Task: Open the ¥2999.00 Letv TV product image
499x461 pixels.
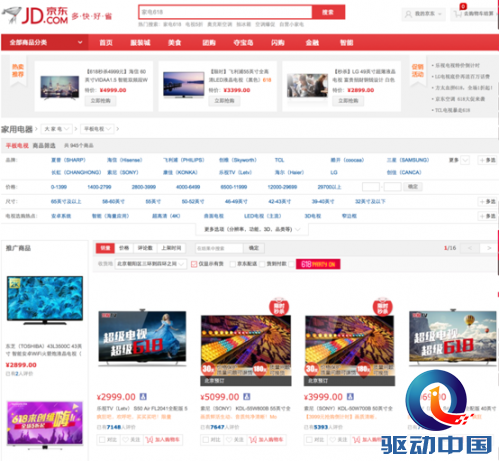Action: pos(142,337)
